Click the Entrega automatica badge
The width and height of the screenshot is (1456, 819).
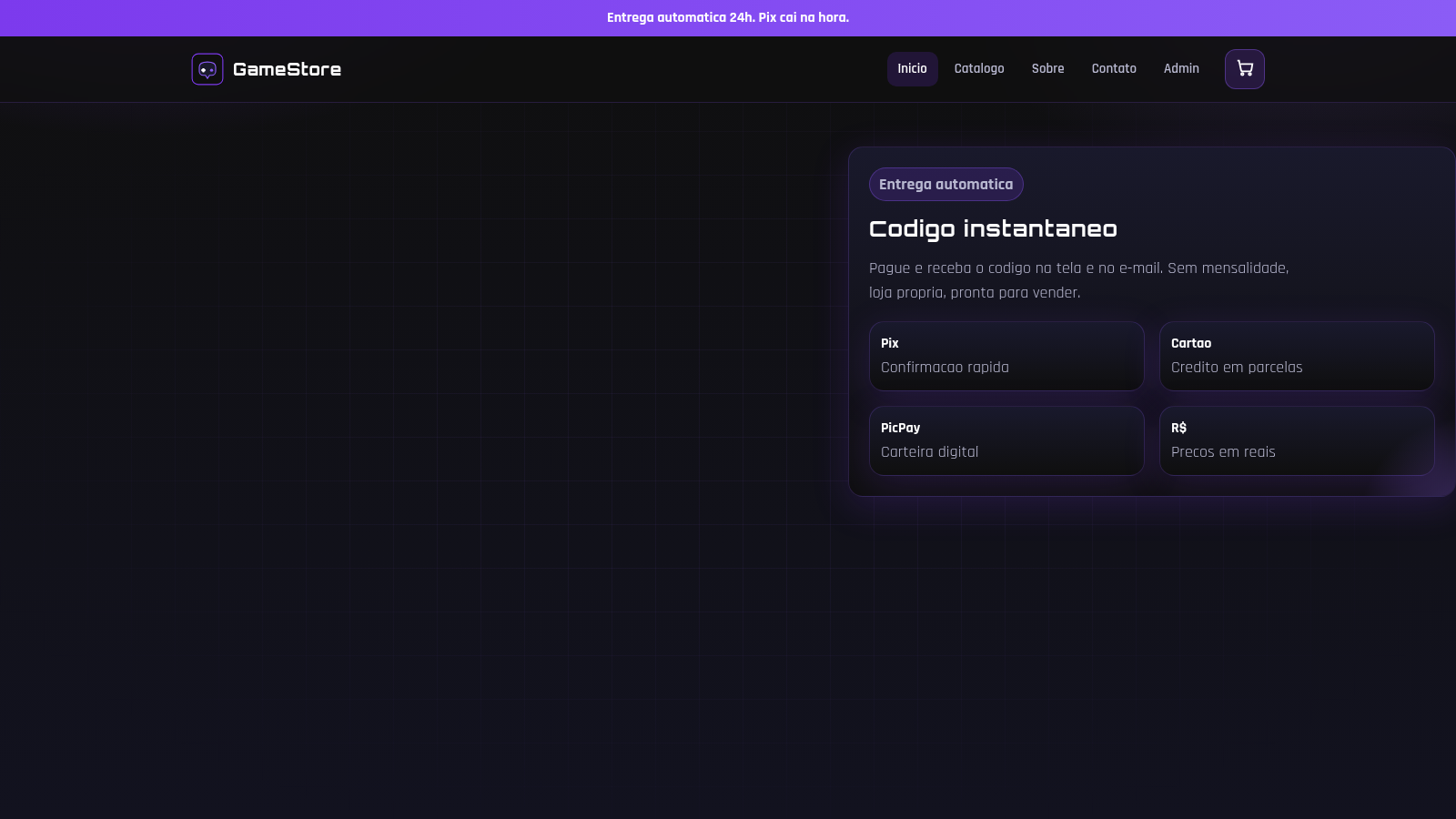point(945,185)
